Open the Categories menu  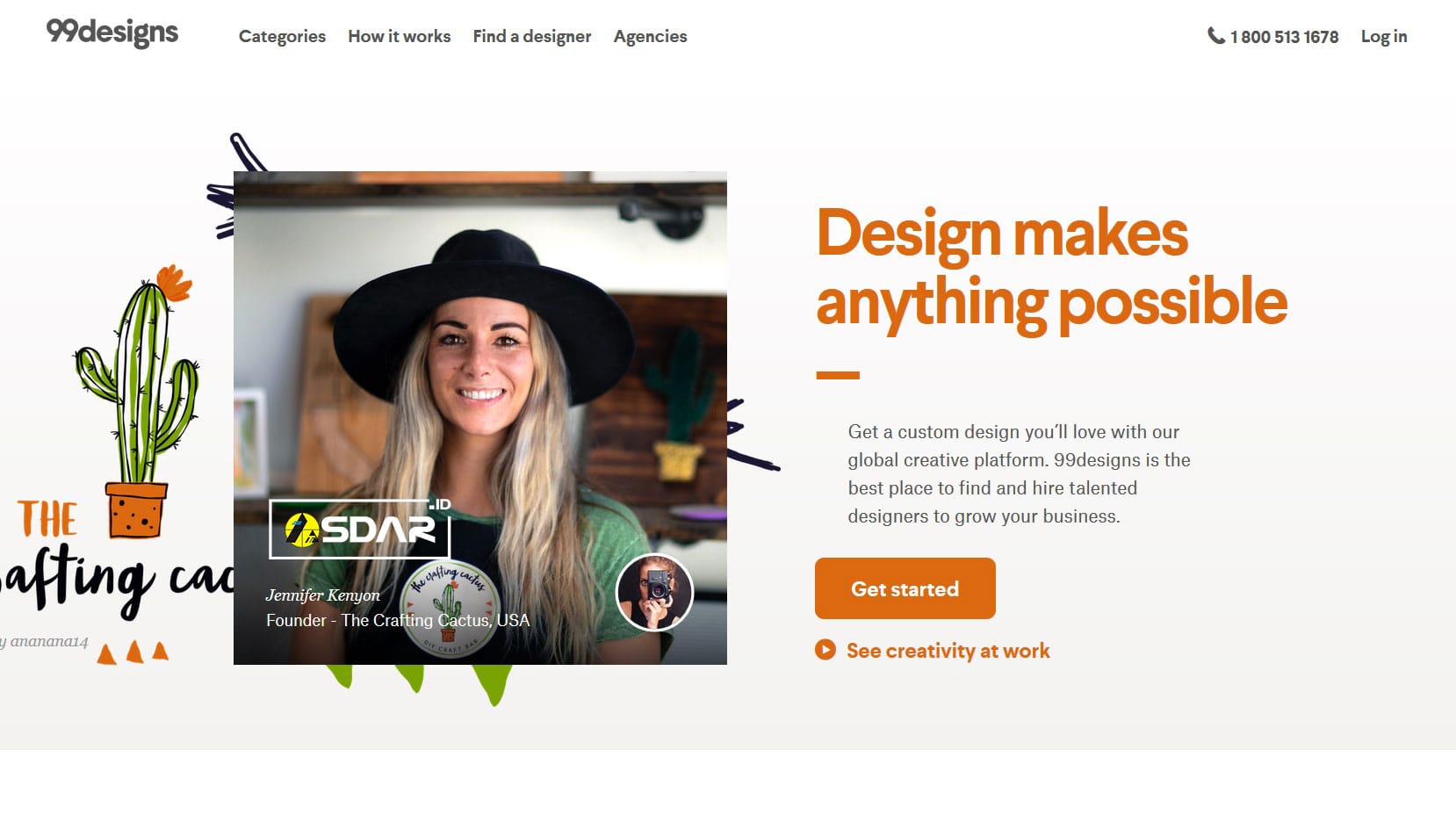(x=282, y=36)
